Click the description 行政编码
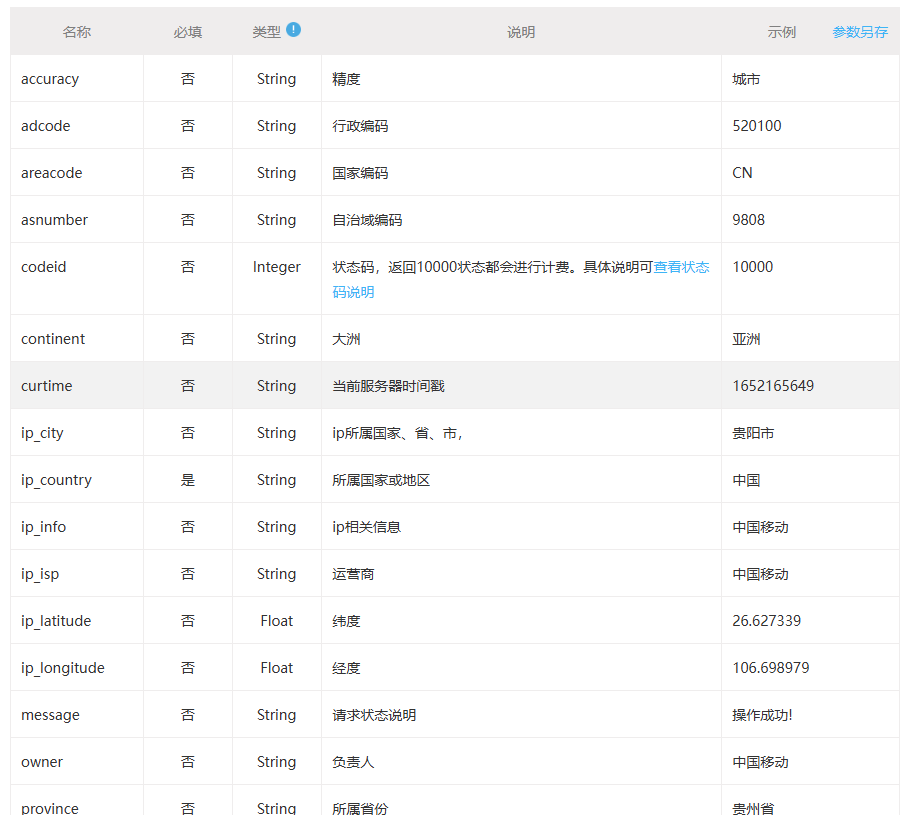This screenshot has width=911, height=815. [x=360, y=126]
